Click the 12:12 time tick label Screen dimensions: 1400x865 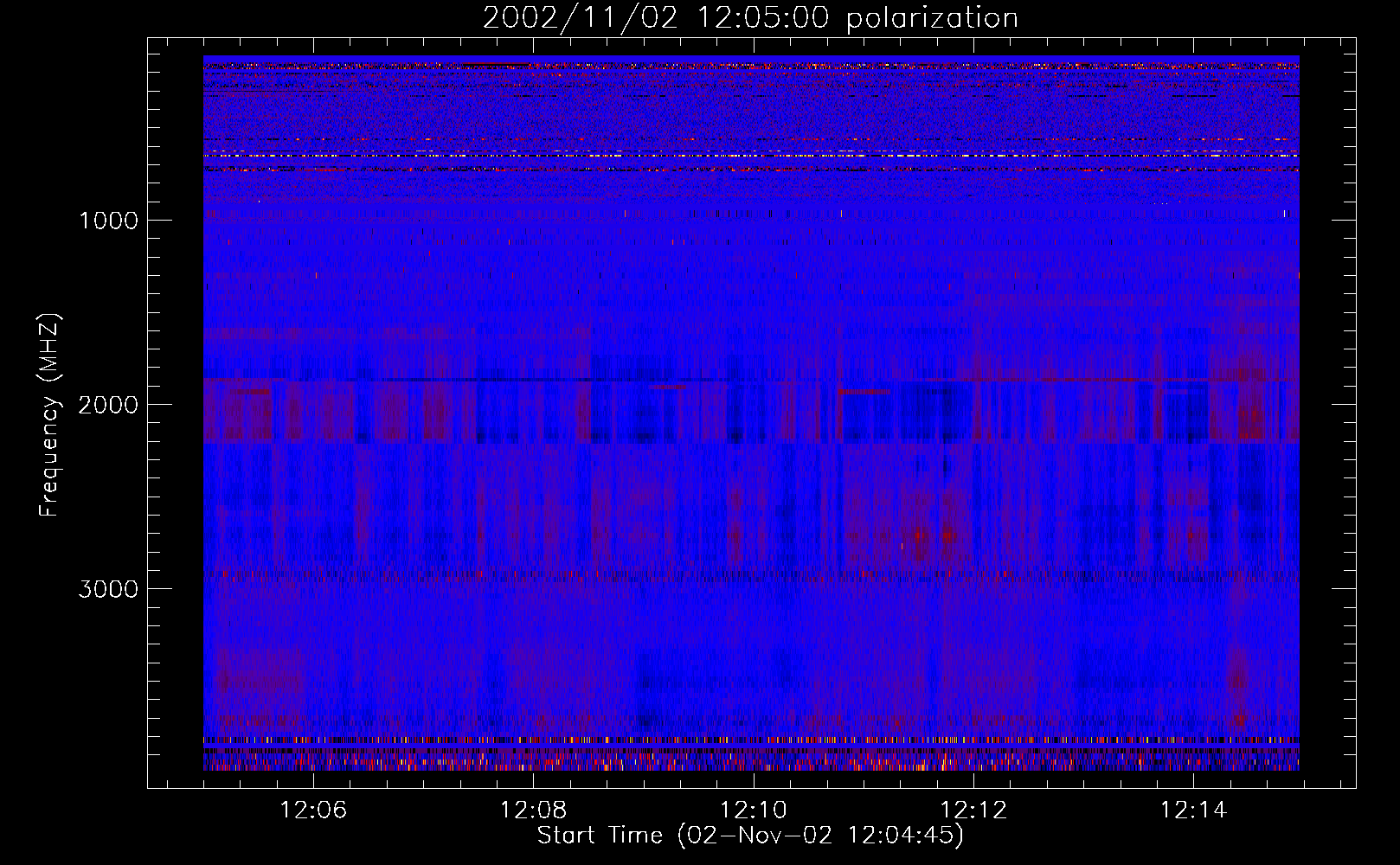[974, 811]
